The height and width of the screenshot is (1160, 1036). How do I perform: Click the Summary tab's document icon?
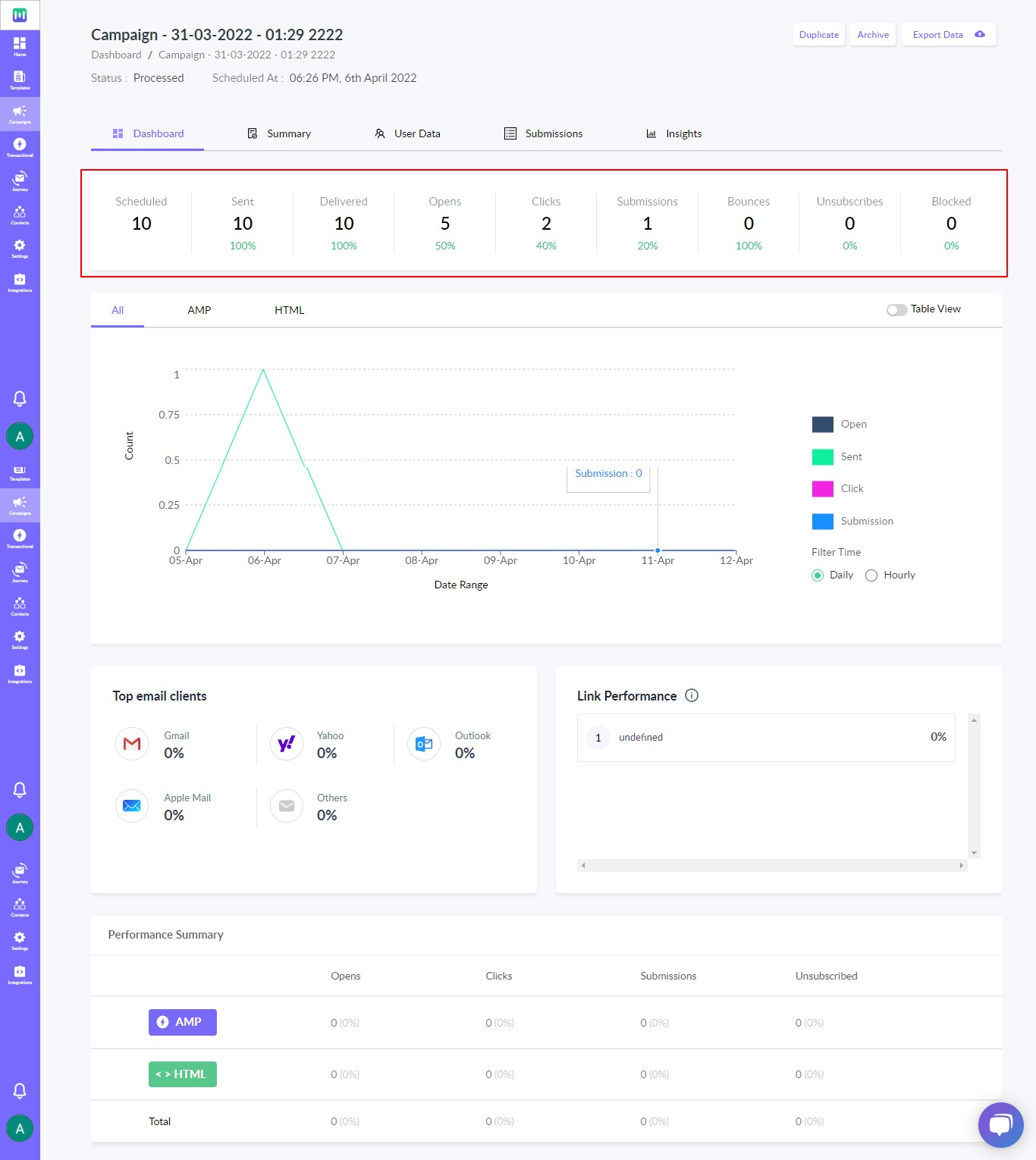(253, 133)
